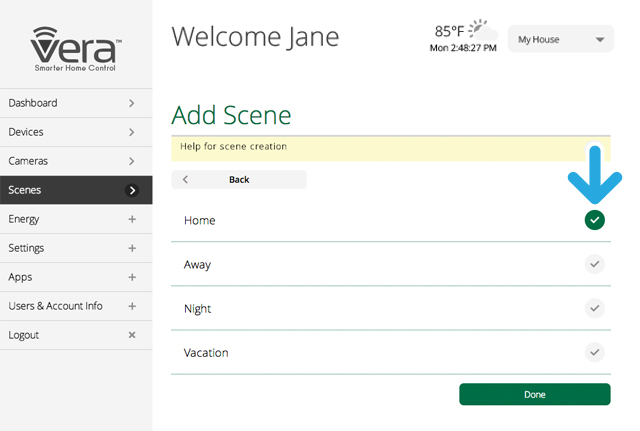Toggle the Vacation mode checkmark
The image size is (640, 431).
595,352
